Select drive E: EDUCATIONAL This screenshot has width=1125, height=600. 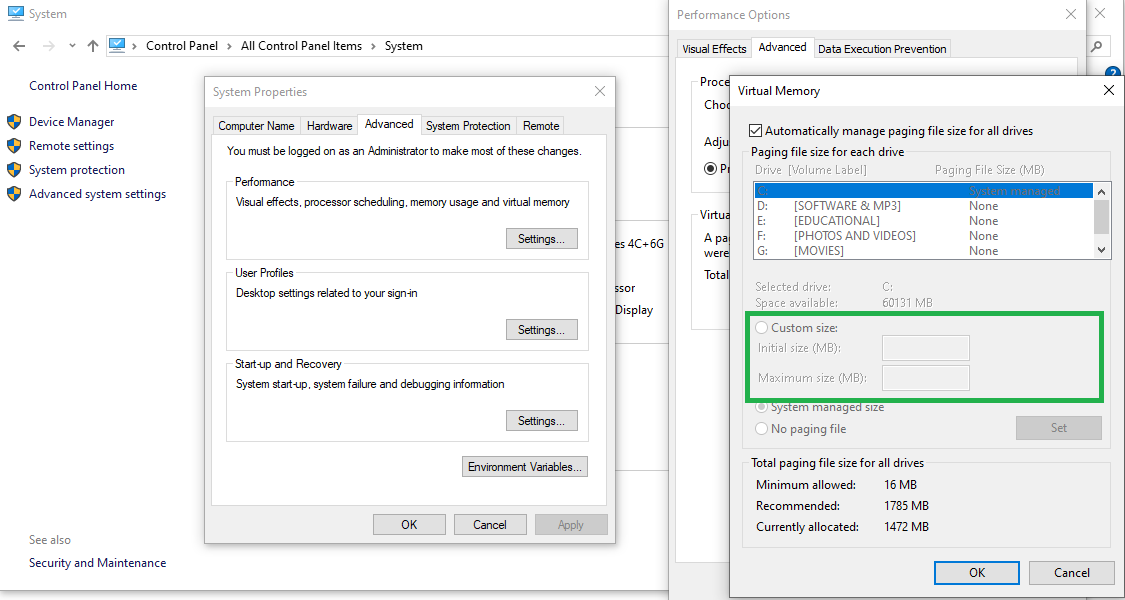[923, 221]
